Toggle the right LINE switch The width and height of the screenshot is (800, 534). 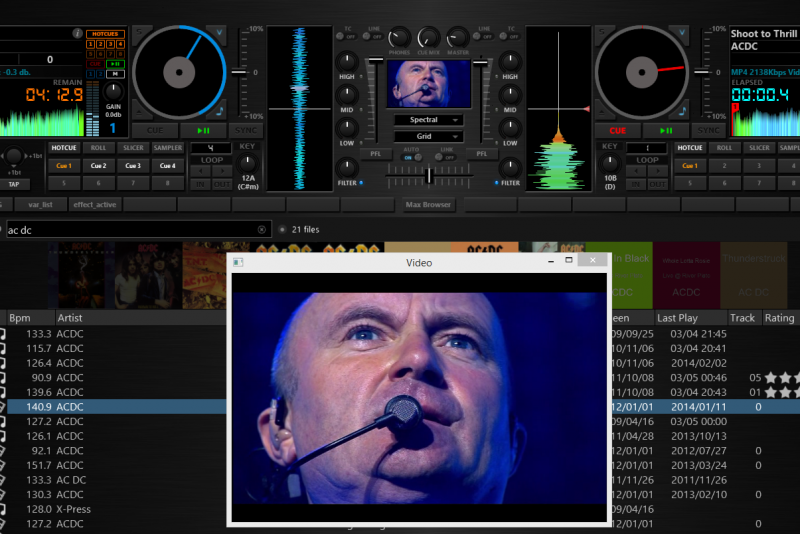pos(482,36)
